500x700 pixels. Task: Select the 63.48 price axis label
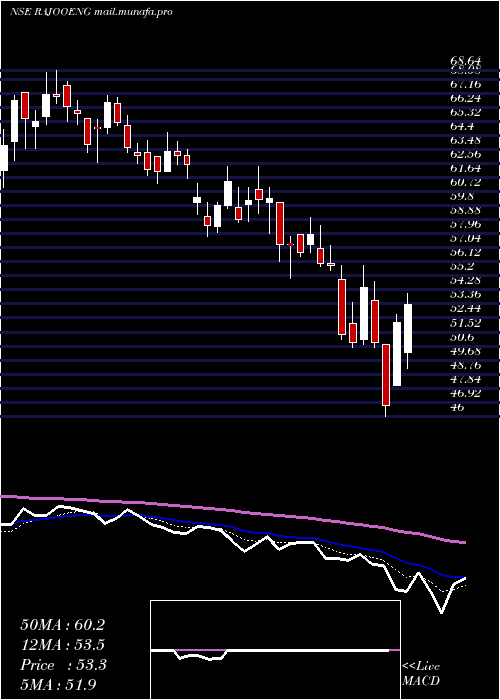tap(466, 140)
